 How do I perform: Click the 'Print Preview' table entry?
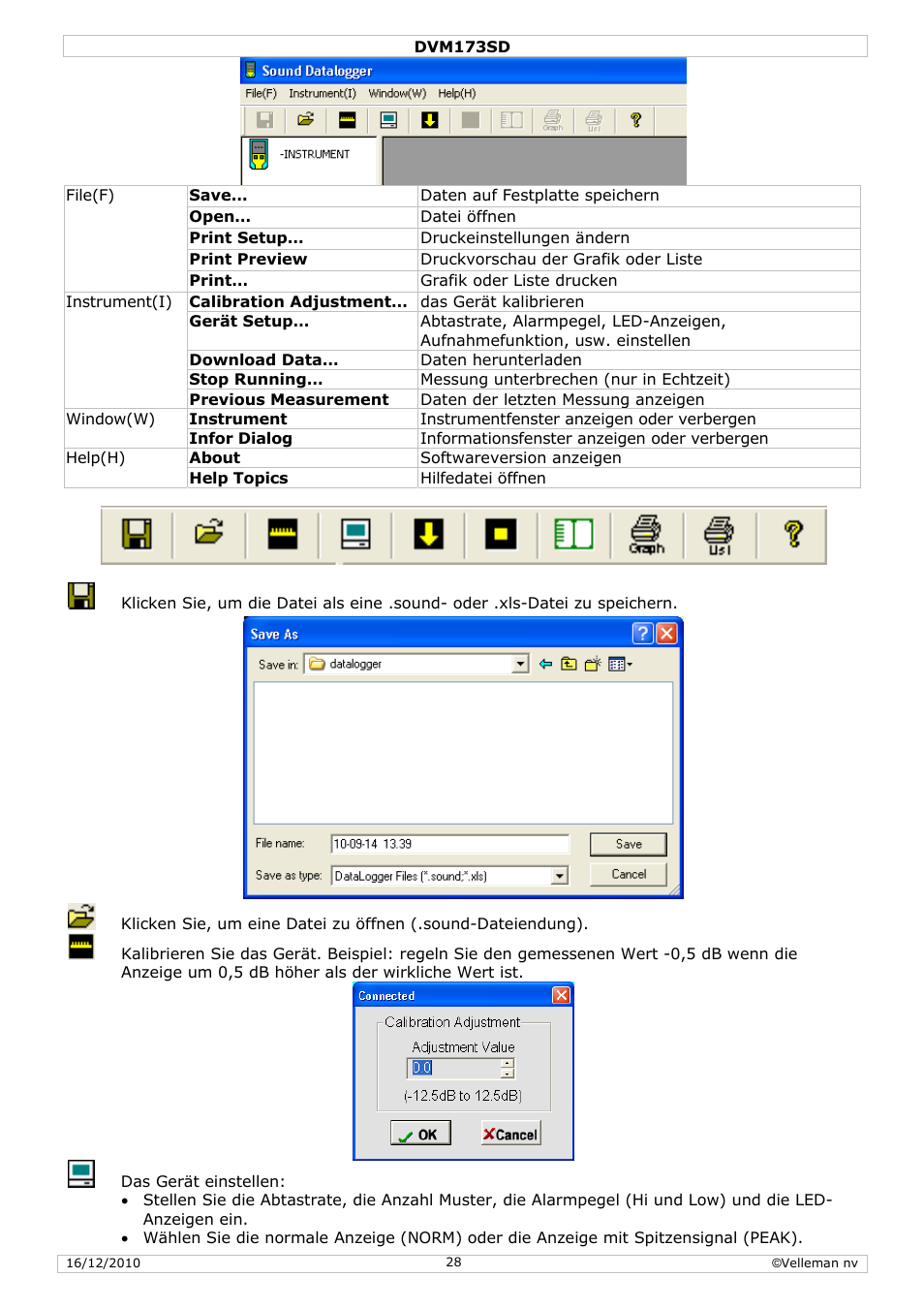click(248, 259)
